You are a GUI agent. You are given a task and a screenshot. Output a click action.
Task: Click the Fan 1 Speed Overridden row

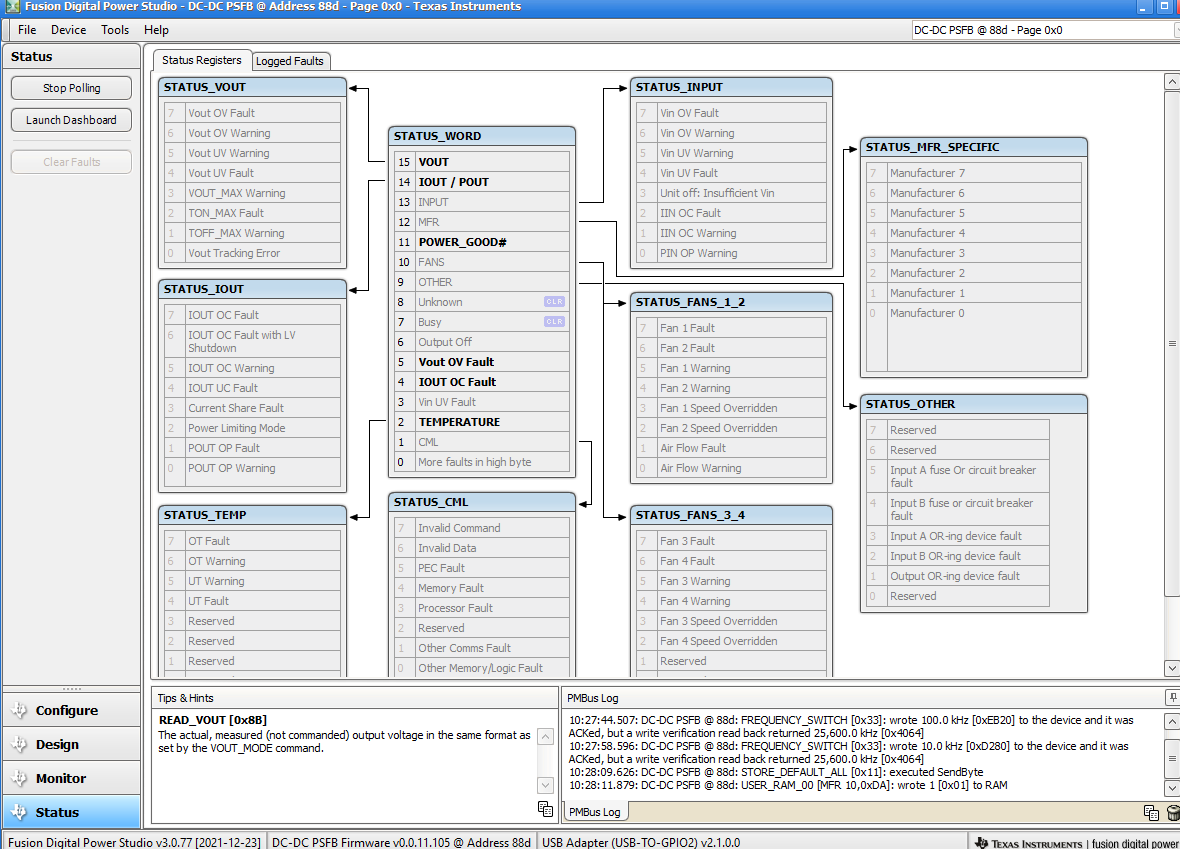tap(731, 408)
